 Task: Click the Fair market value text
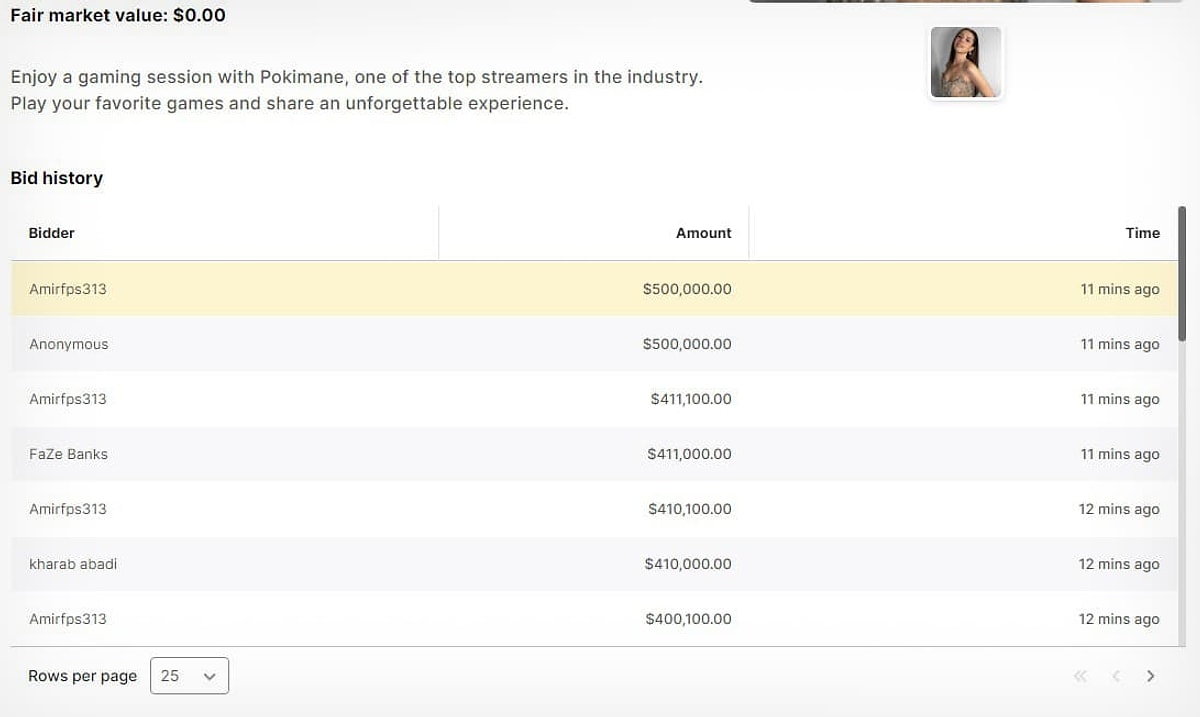click(118, 15)
